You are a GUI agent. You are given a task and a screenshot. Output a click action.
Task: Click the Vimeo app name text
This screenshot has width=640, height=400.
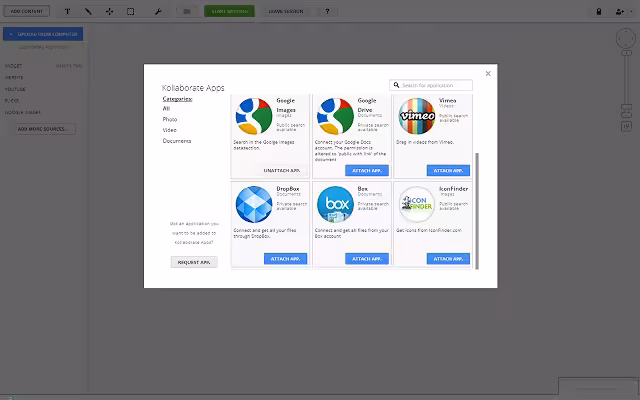pyautogui.click(x=447, y=100)
